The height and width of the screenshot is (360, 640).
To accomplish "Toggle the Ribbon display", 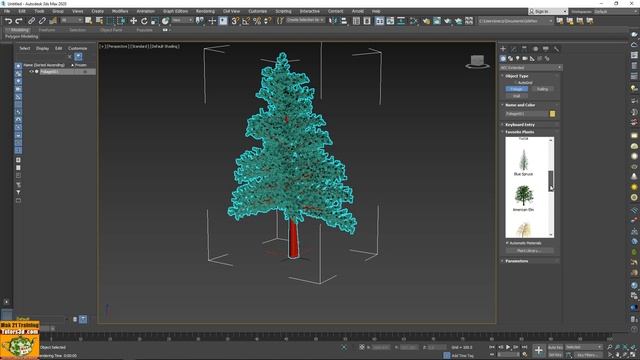I will click(x=380, y=21).
